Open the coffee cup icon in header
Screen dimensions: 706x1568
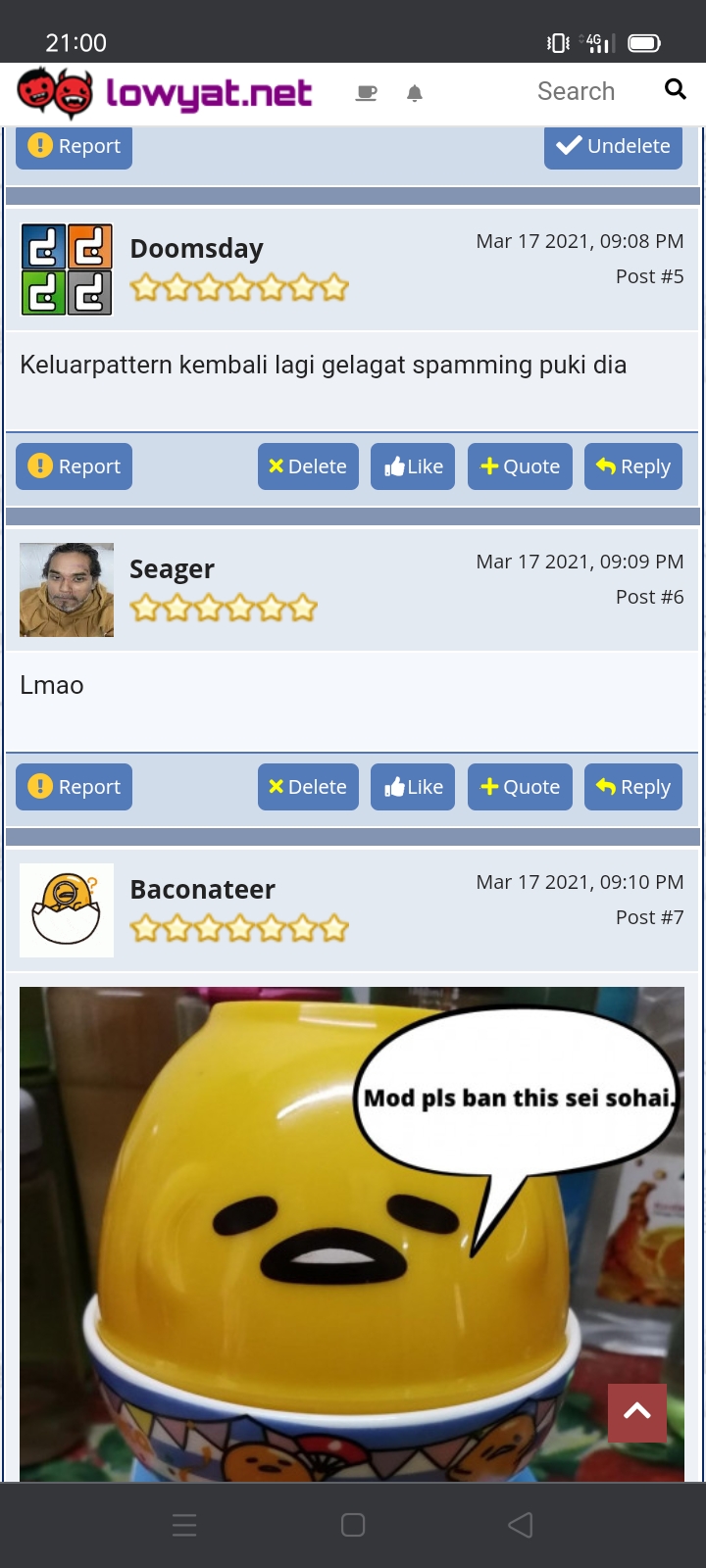pos(366,93)
